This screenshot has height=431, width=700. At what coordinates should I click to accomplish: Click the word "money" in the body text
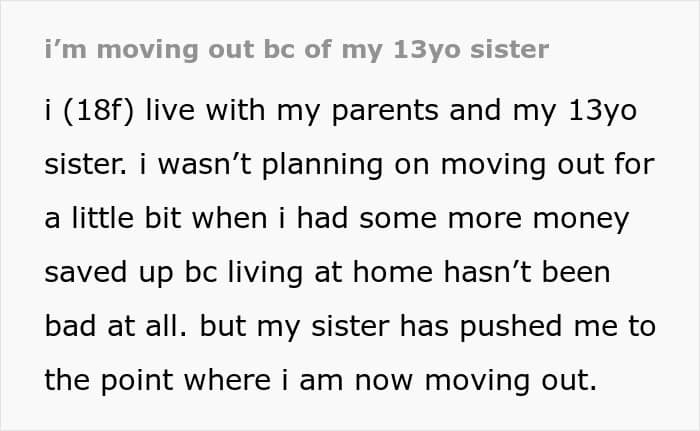tap(581, 220)
